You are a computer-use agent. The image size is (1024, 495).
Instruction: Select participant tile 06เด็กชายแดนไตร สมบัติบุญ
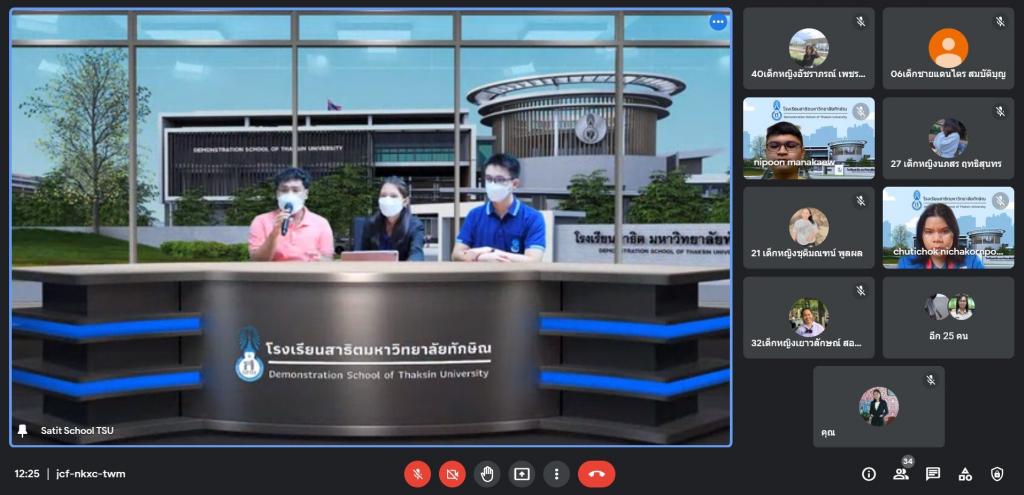[x=948, y=48]
